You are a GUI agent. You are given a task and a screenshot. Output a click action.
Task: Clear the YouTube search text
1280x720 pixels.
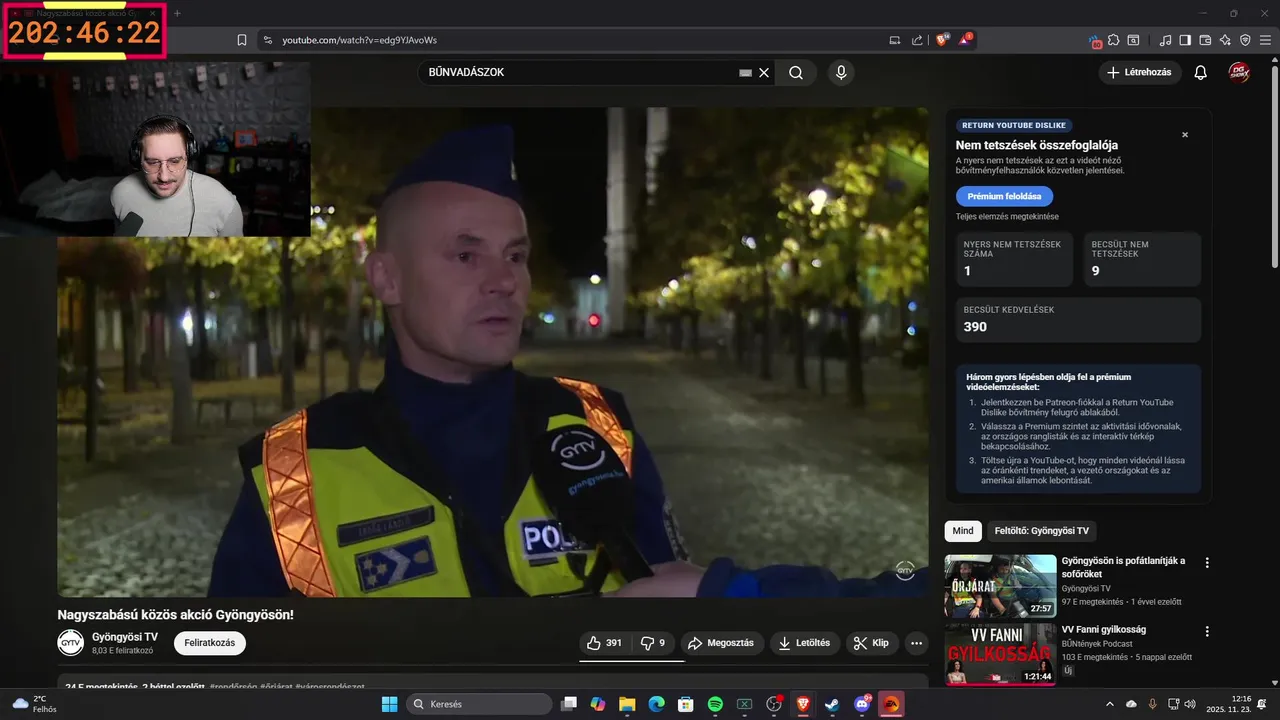click(764, 72)
